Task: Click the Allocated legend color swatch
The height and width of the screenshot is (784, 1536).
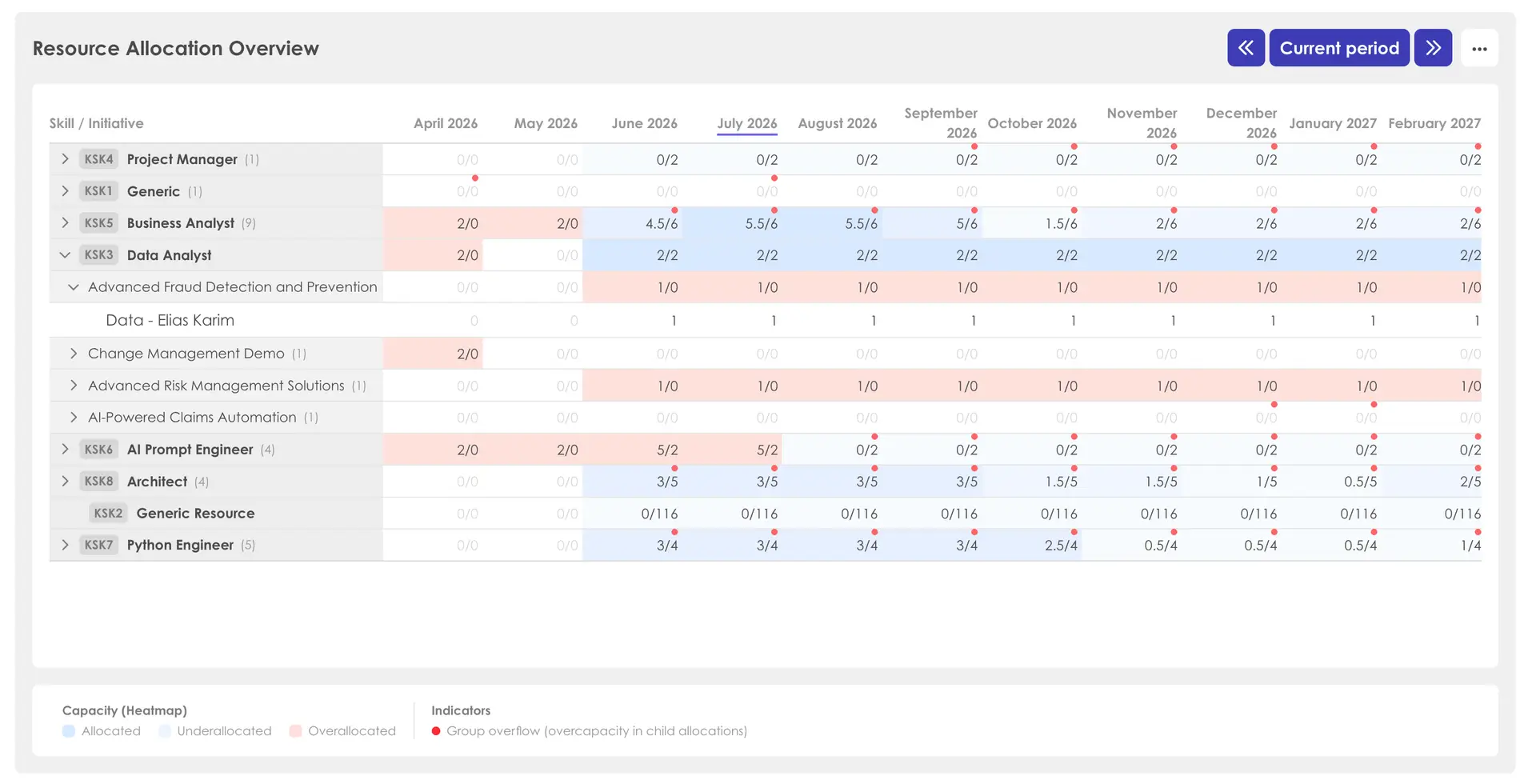Action: pos(69,731)
